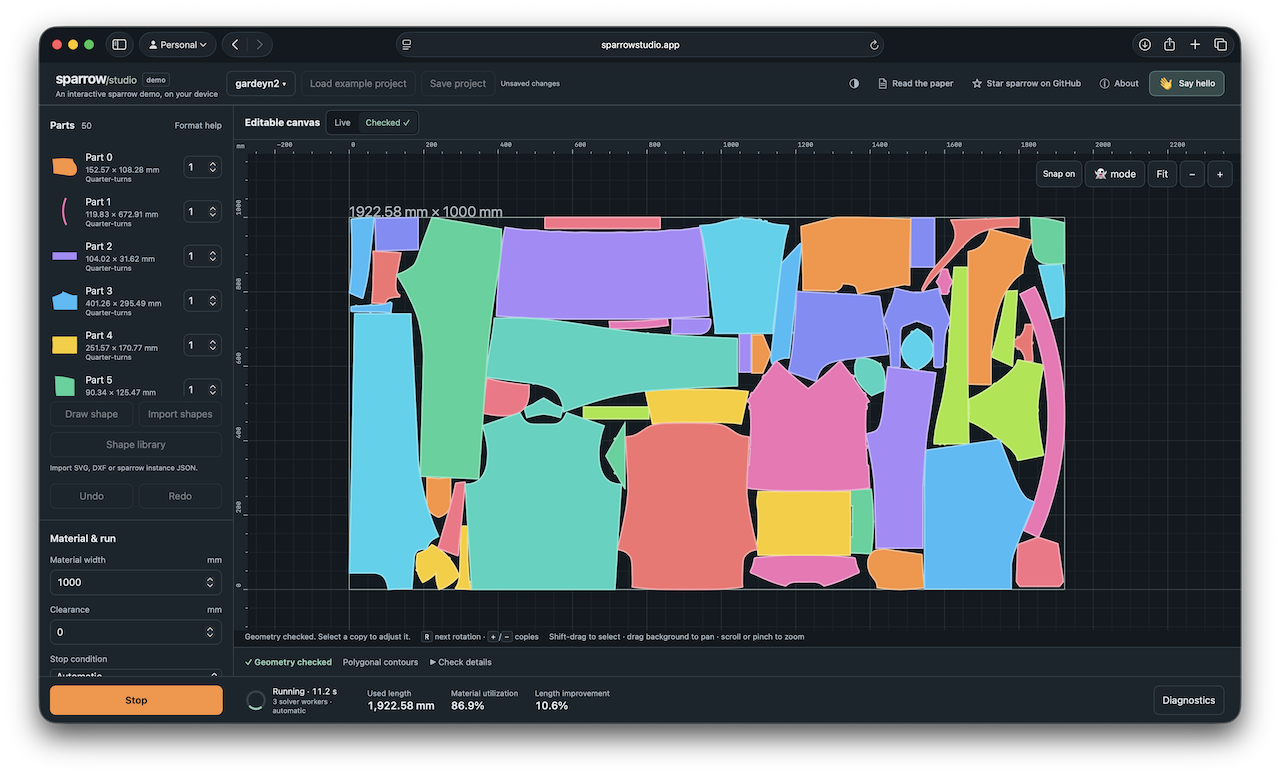Focus the Material width input field
1280x775 pixels.
(x=136, y=582)
